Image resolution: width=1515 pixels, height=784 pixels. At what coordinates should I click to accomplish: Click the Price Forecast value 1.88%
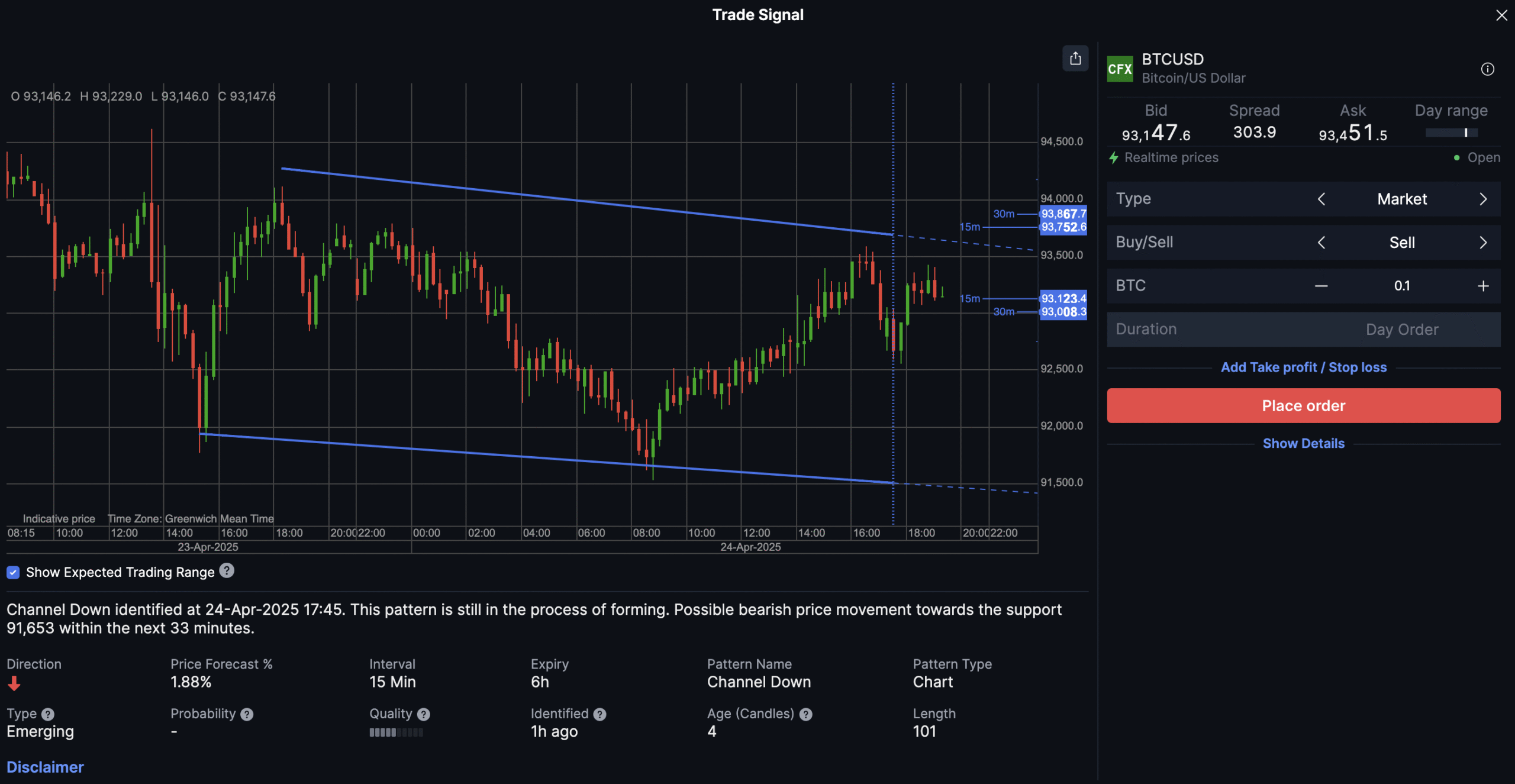pos(191,682)
